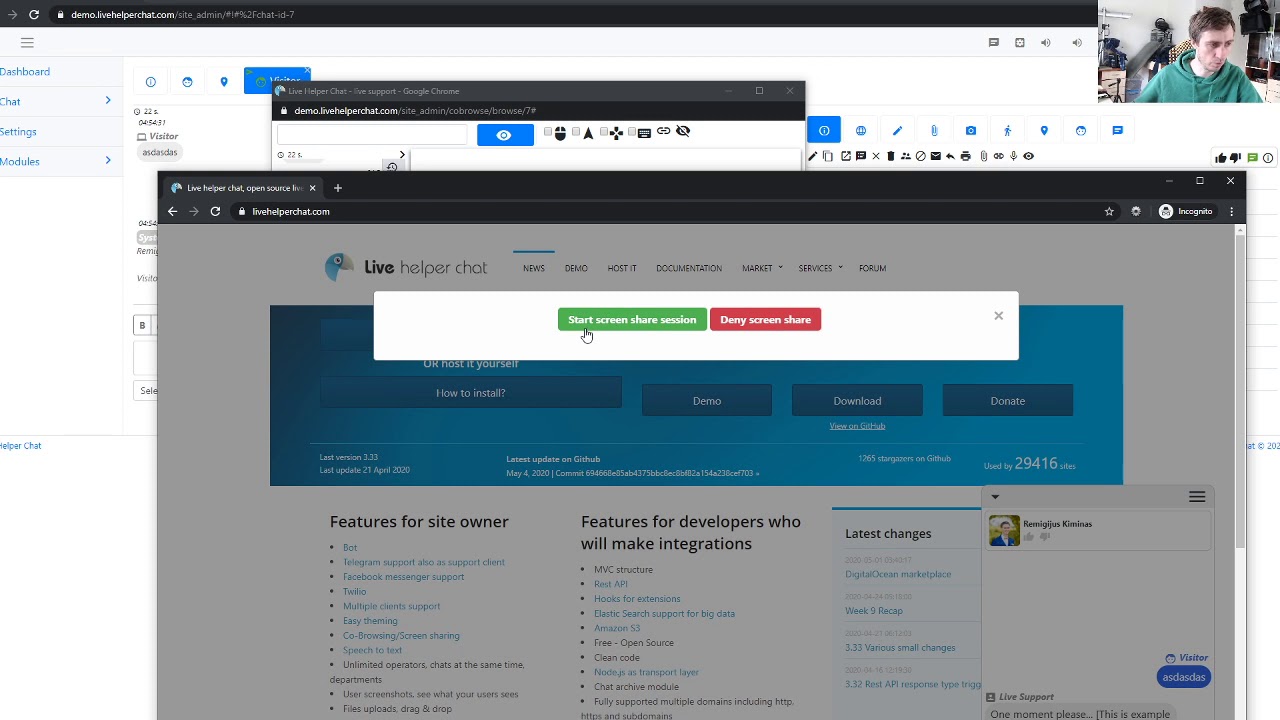
Task: Reload the livehelperchat.com page
Action: click(215, 211)
